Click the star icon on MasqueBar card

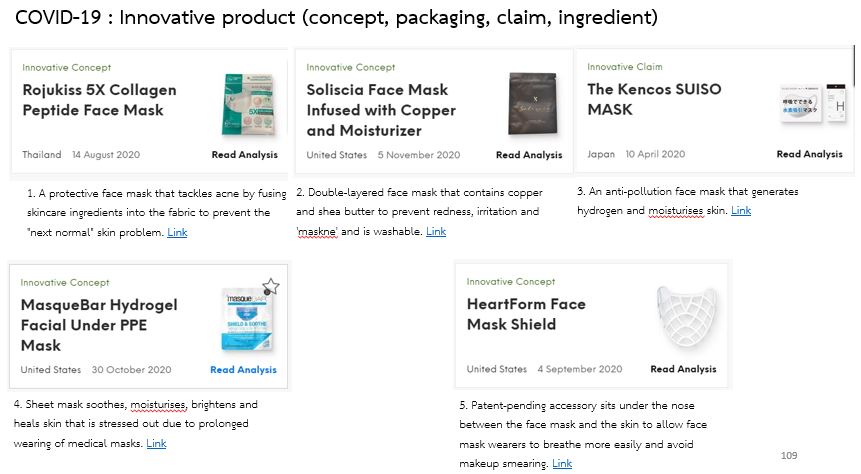[271, 286]
